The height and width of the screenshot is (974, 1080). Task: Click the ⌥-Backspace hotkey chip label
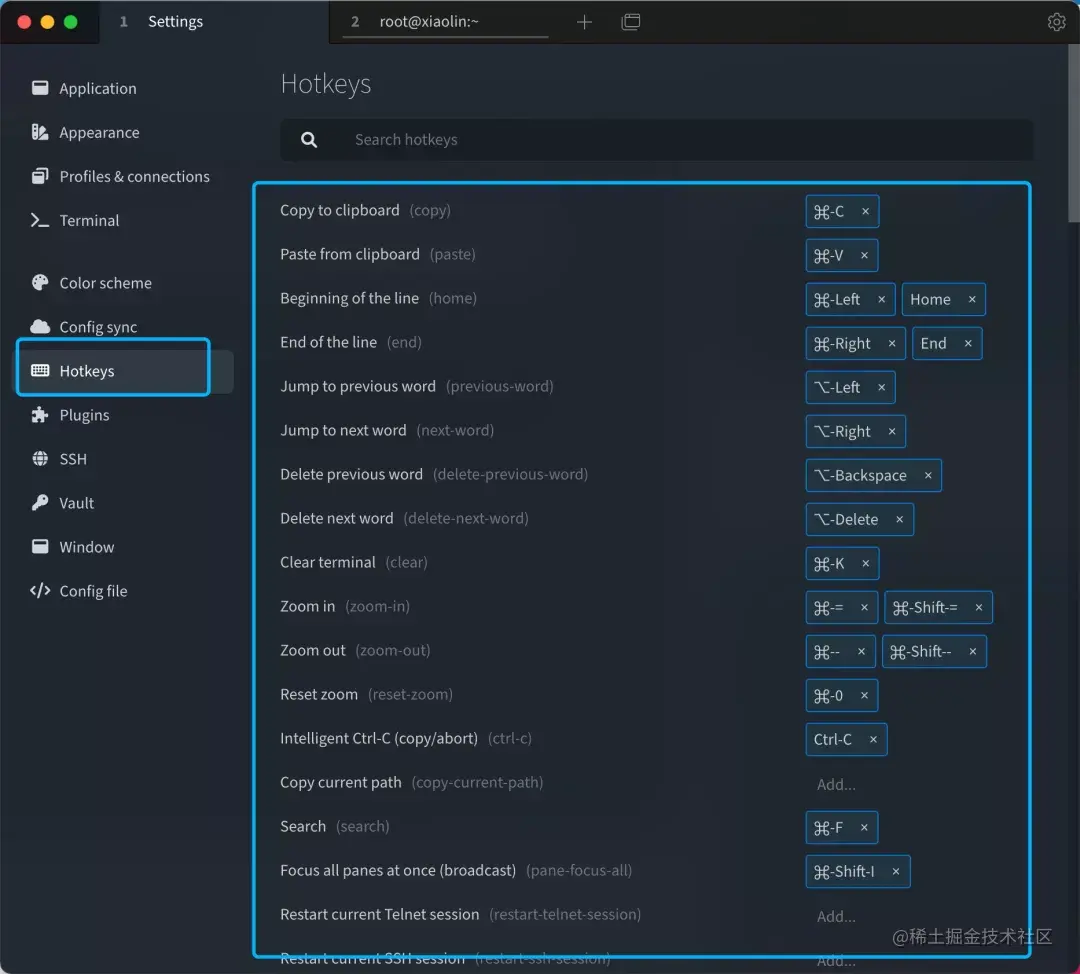[x=860, y=476]
